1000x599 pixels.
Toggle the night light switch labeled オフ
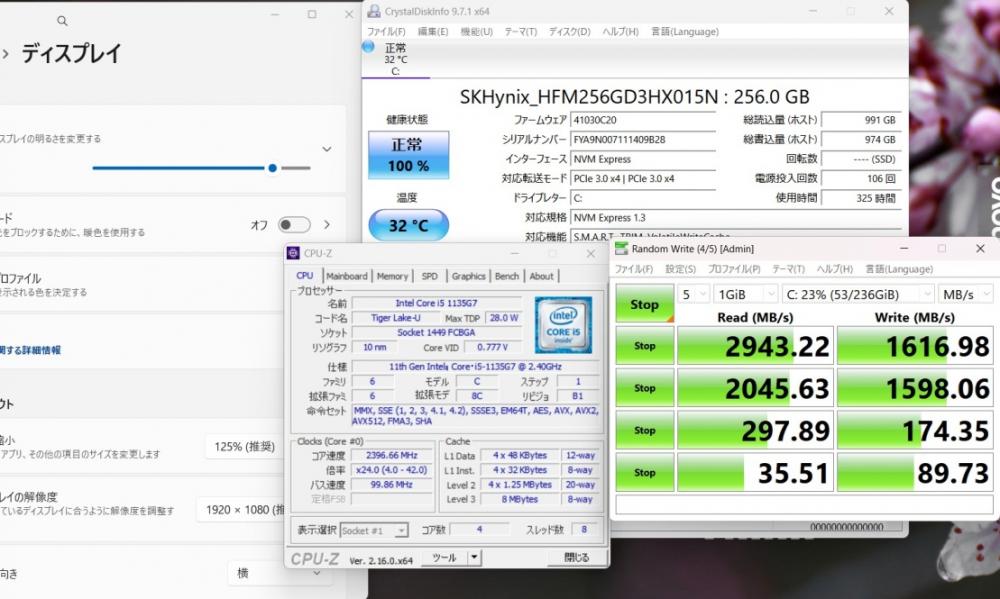click(294, 225)
